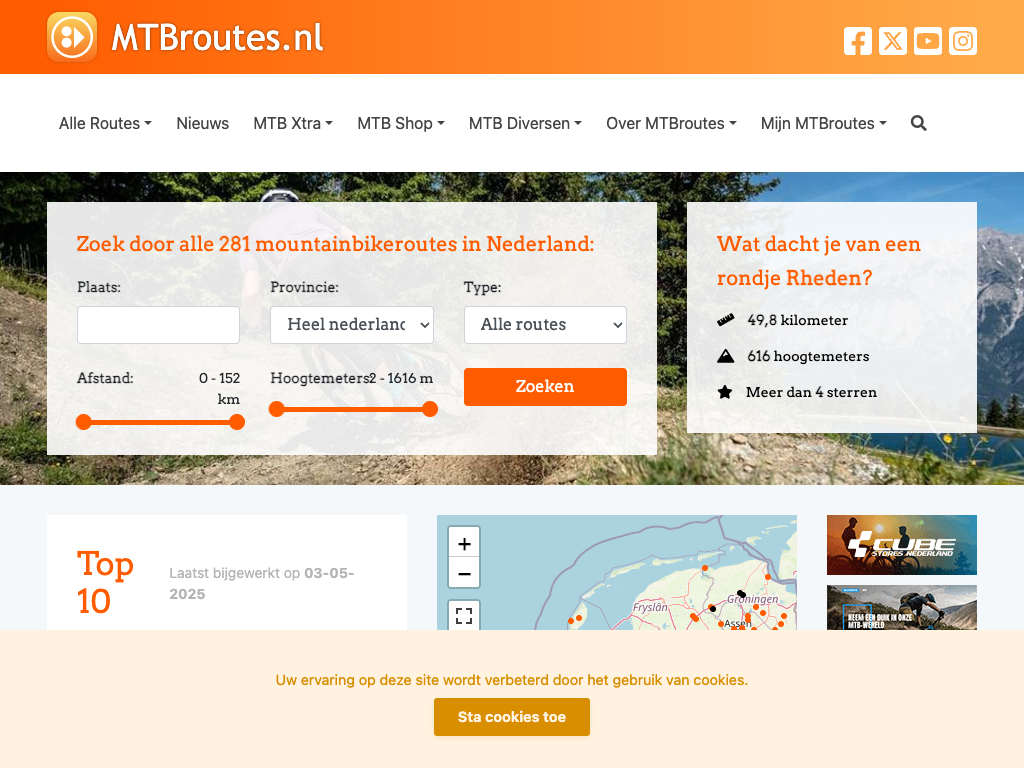Image resolution: width=1024 pixels, height=768 pixels.
Task: Focus the Plaats input field
Action: coord(158,325)
